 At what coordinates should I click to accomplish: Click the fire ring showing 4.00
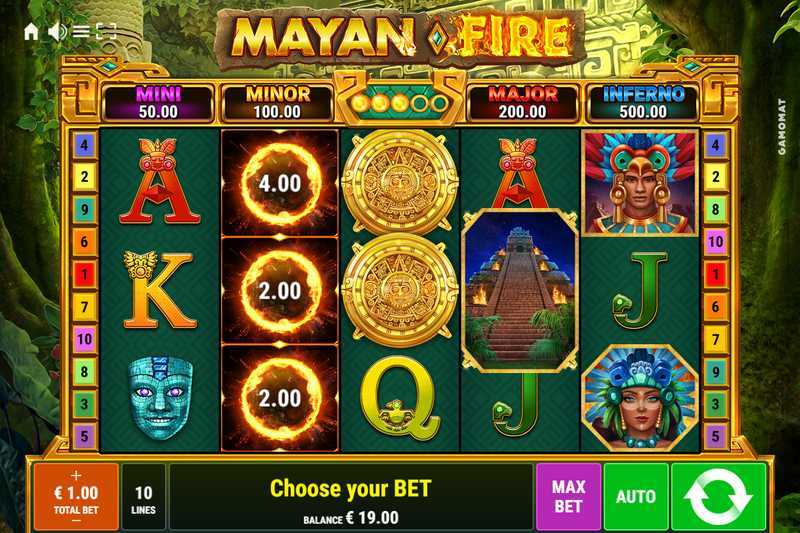point(280,183)
